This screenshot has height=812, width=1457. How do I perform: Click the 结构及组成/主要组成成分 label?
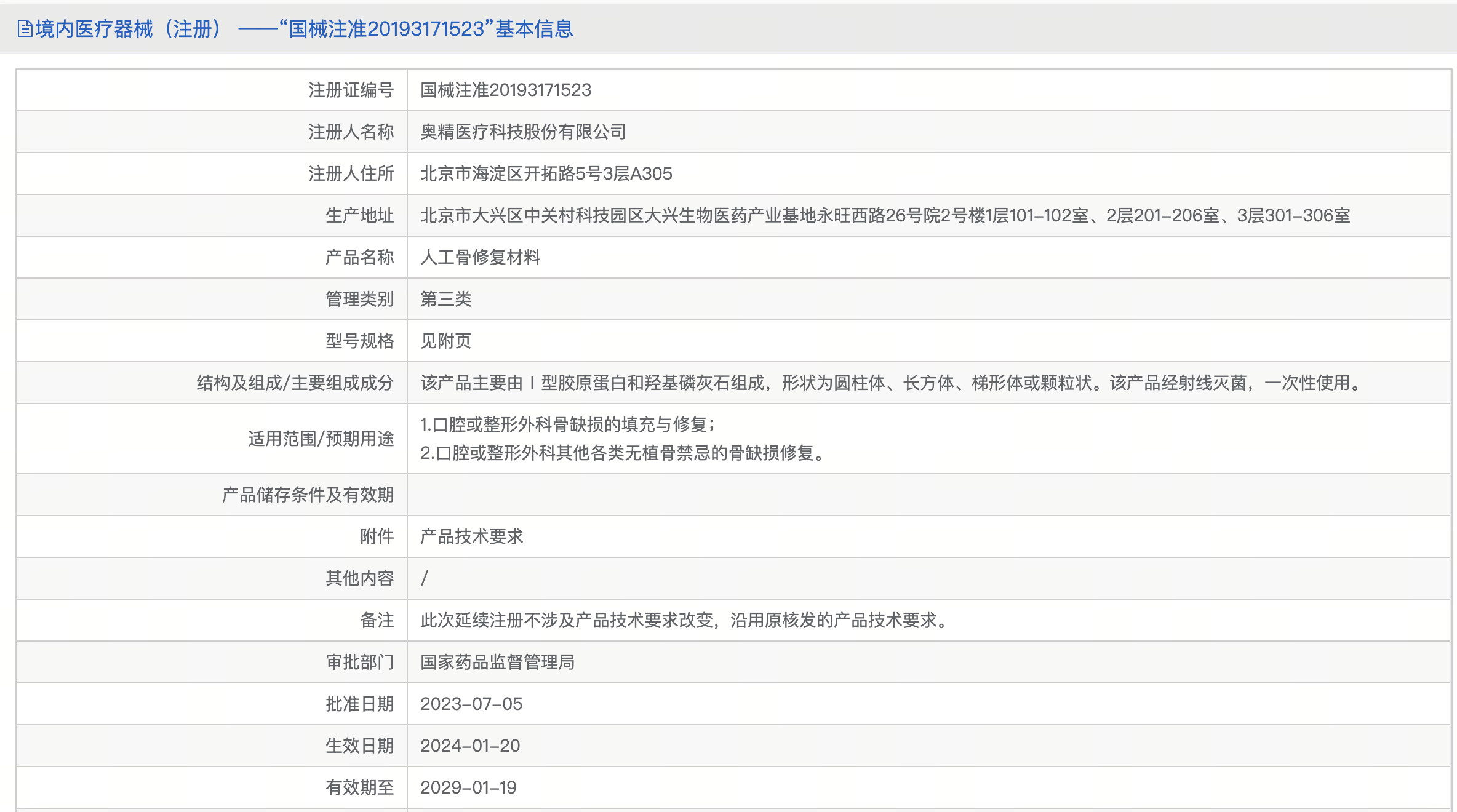click(295, 383)
